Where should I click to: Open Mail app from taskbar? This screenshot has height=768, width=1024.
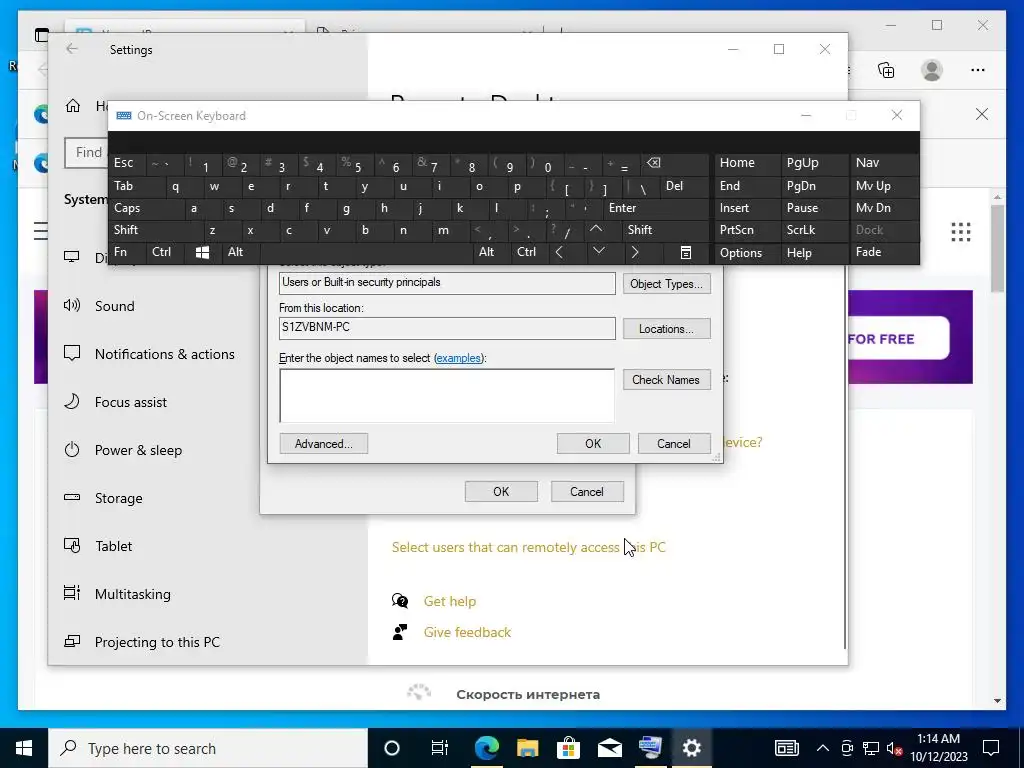click(x=610, y=748)
